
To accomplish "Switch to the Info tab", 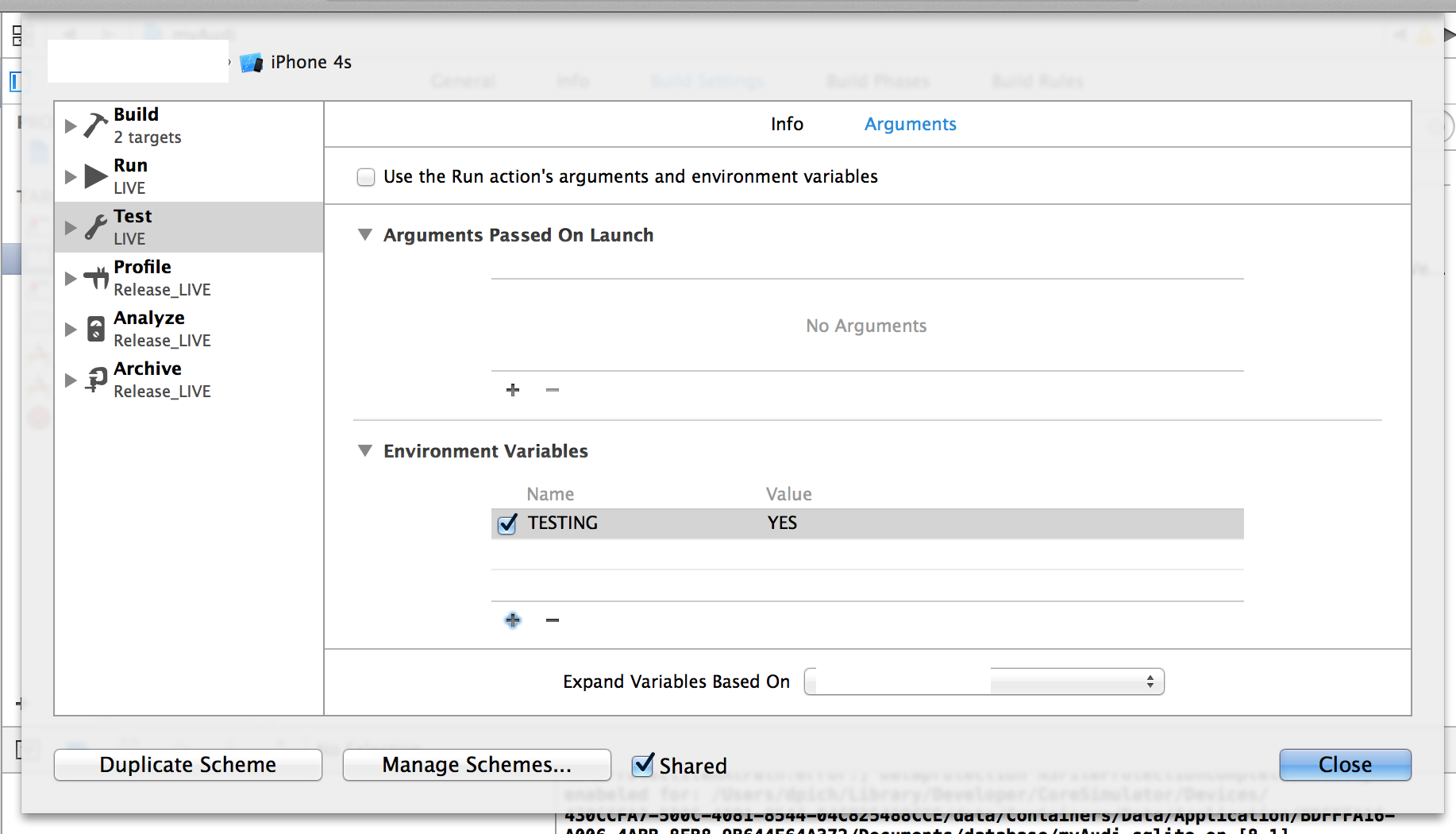I will (787, 125).
